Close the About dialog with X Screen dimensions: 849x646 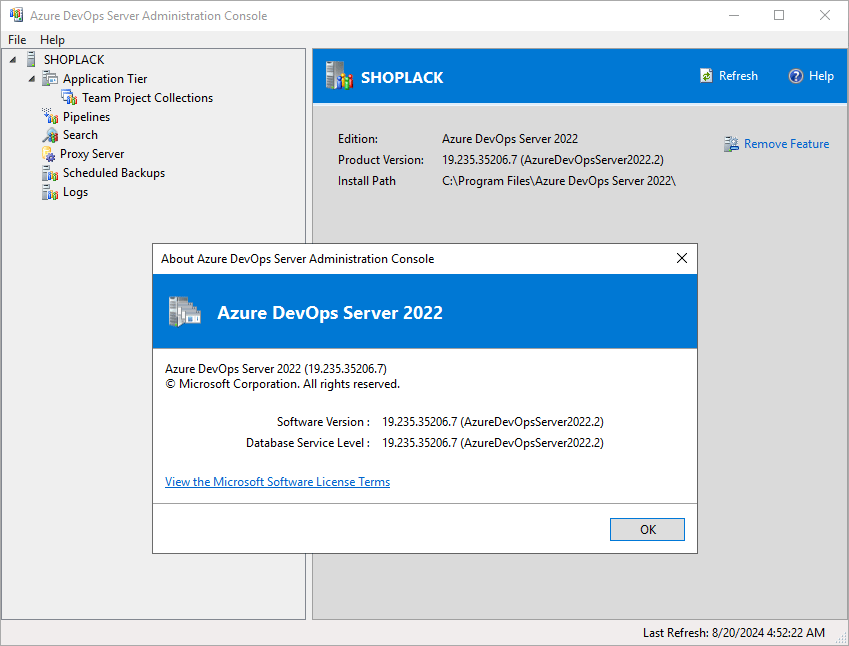[x=682, y=258]
